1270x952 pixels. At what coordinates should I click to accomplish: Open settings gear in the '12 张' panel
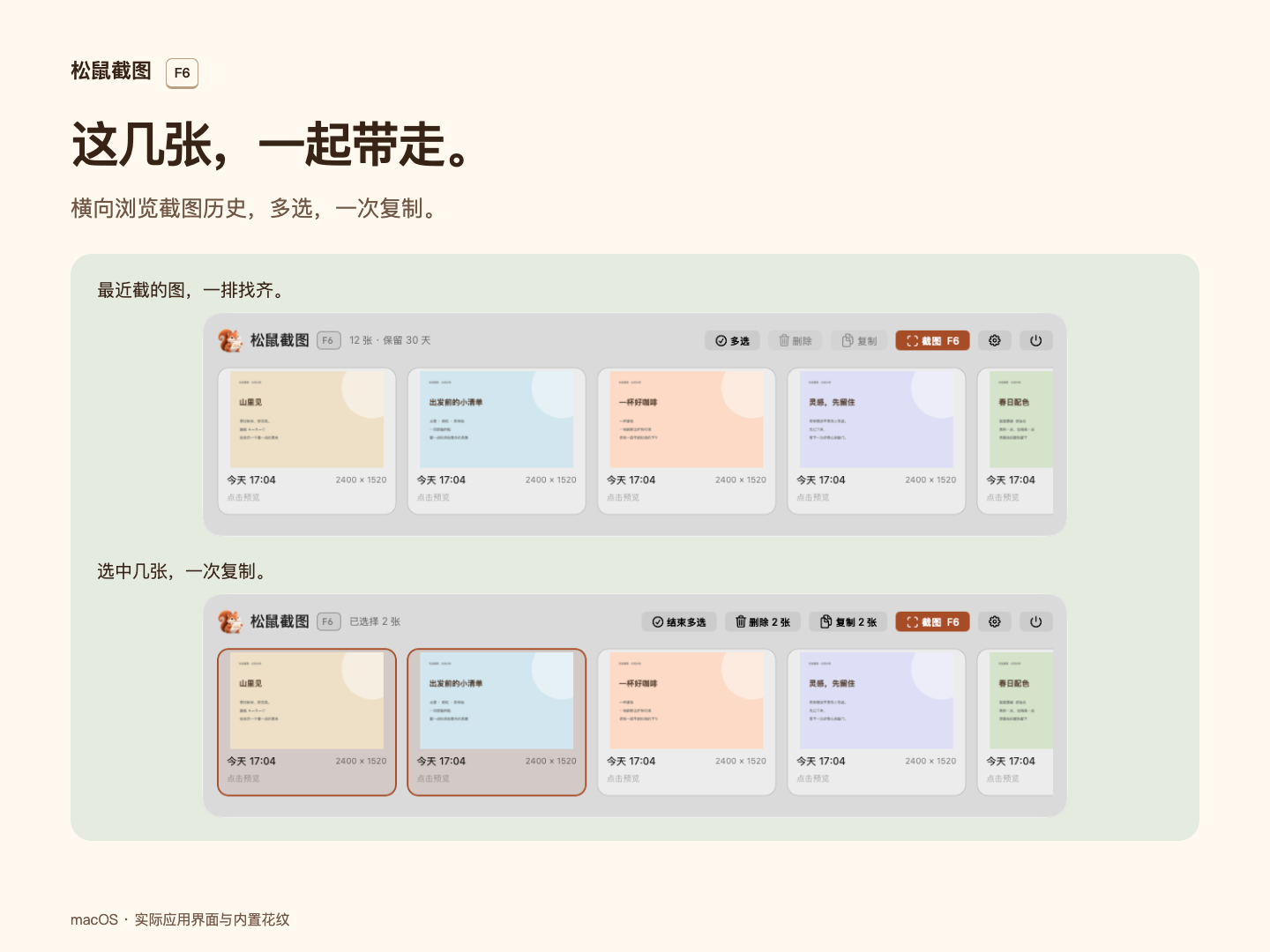995,340
